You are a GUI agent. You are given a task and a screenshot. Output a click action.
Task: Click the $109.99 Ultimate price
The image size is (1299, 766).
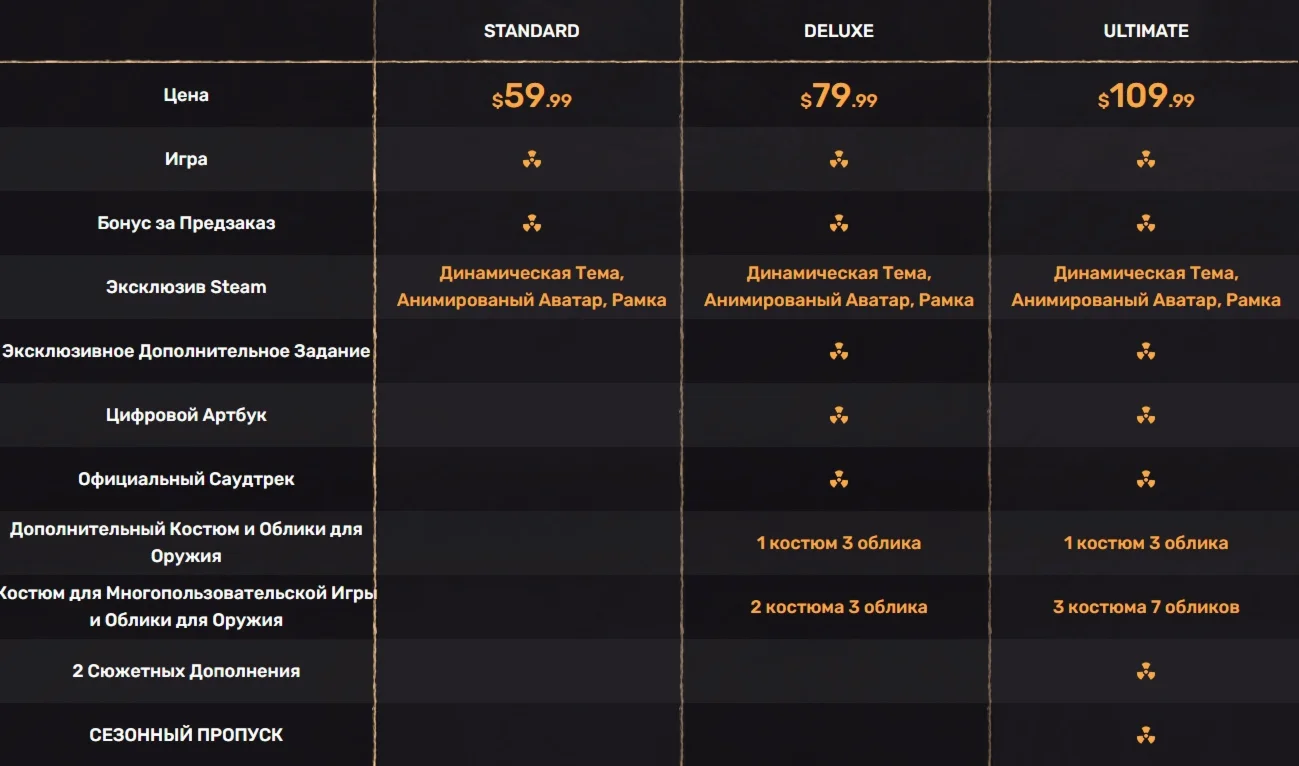1146,96
